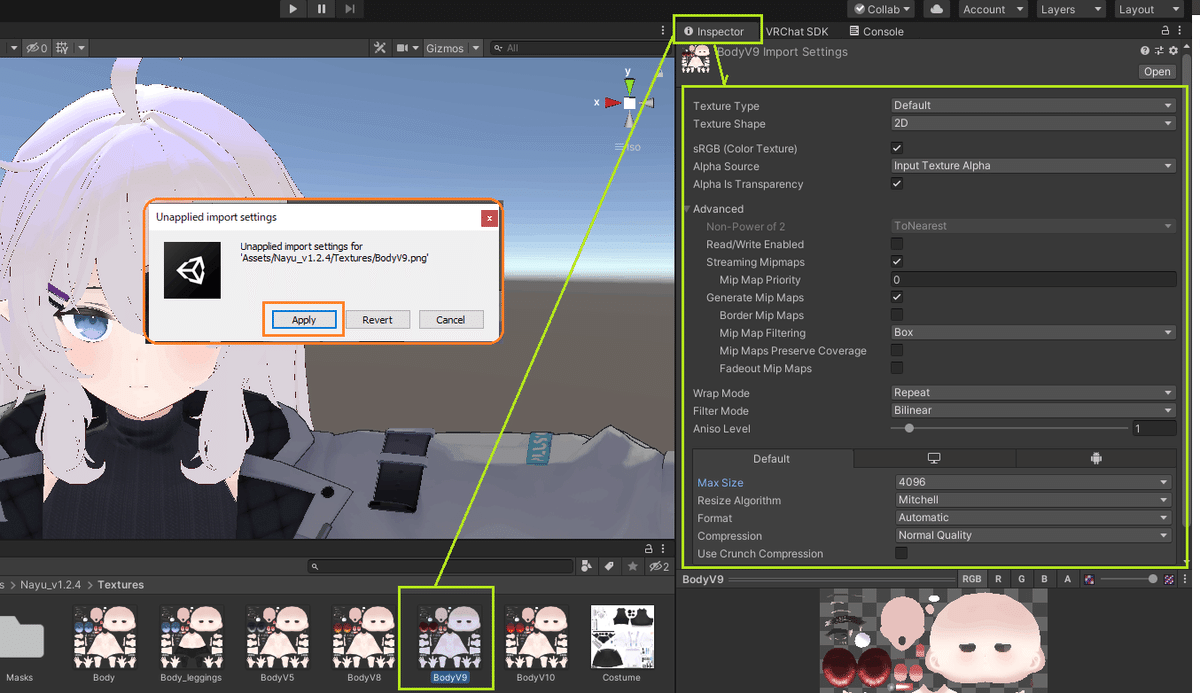1200x693 pixels.
Task: Click the Open button in Import Settings
Action: coord(1157,72)
